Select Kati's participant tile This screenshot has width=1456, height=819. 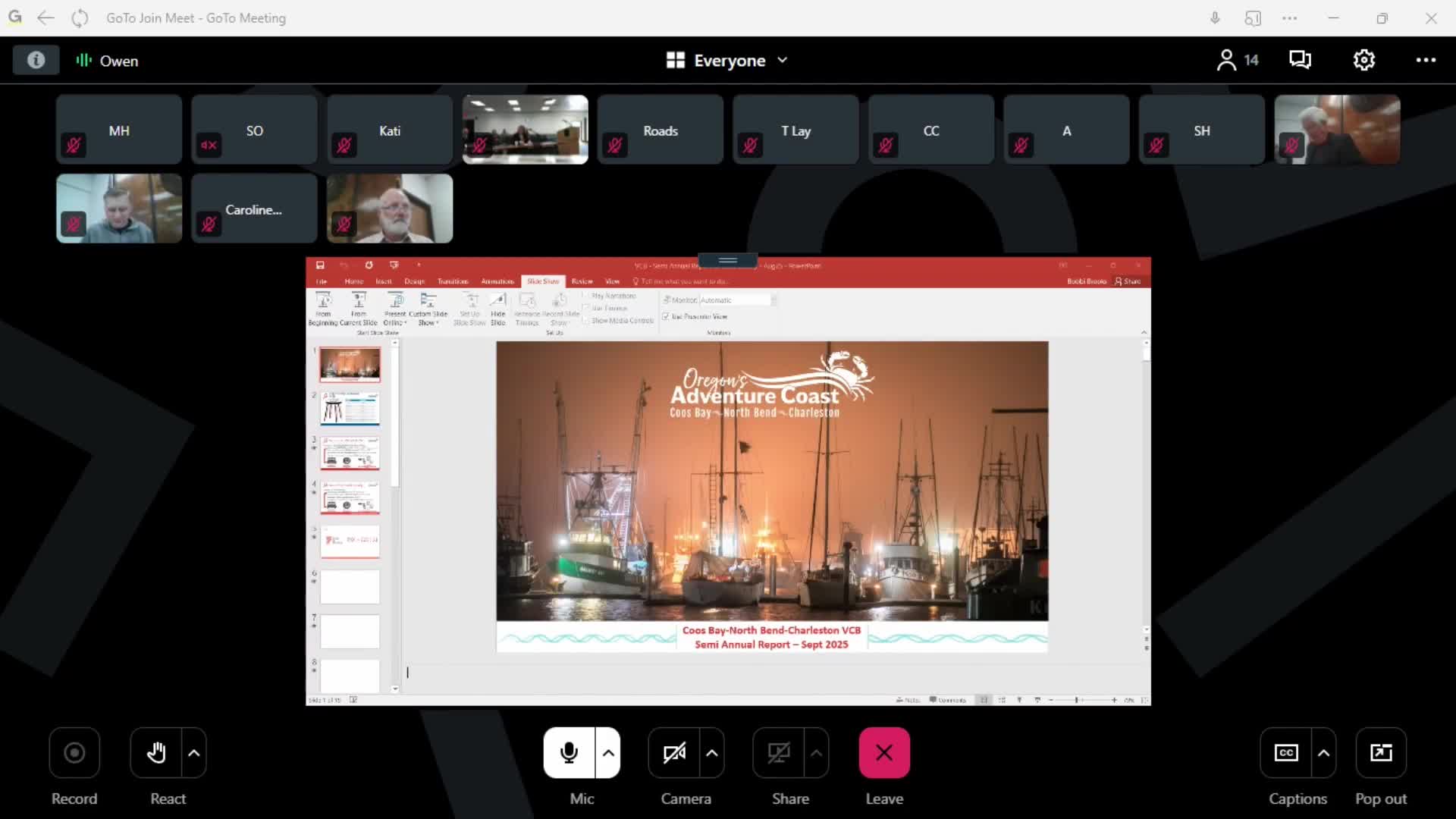390,130
